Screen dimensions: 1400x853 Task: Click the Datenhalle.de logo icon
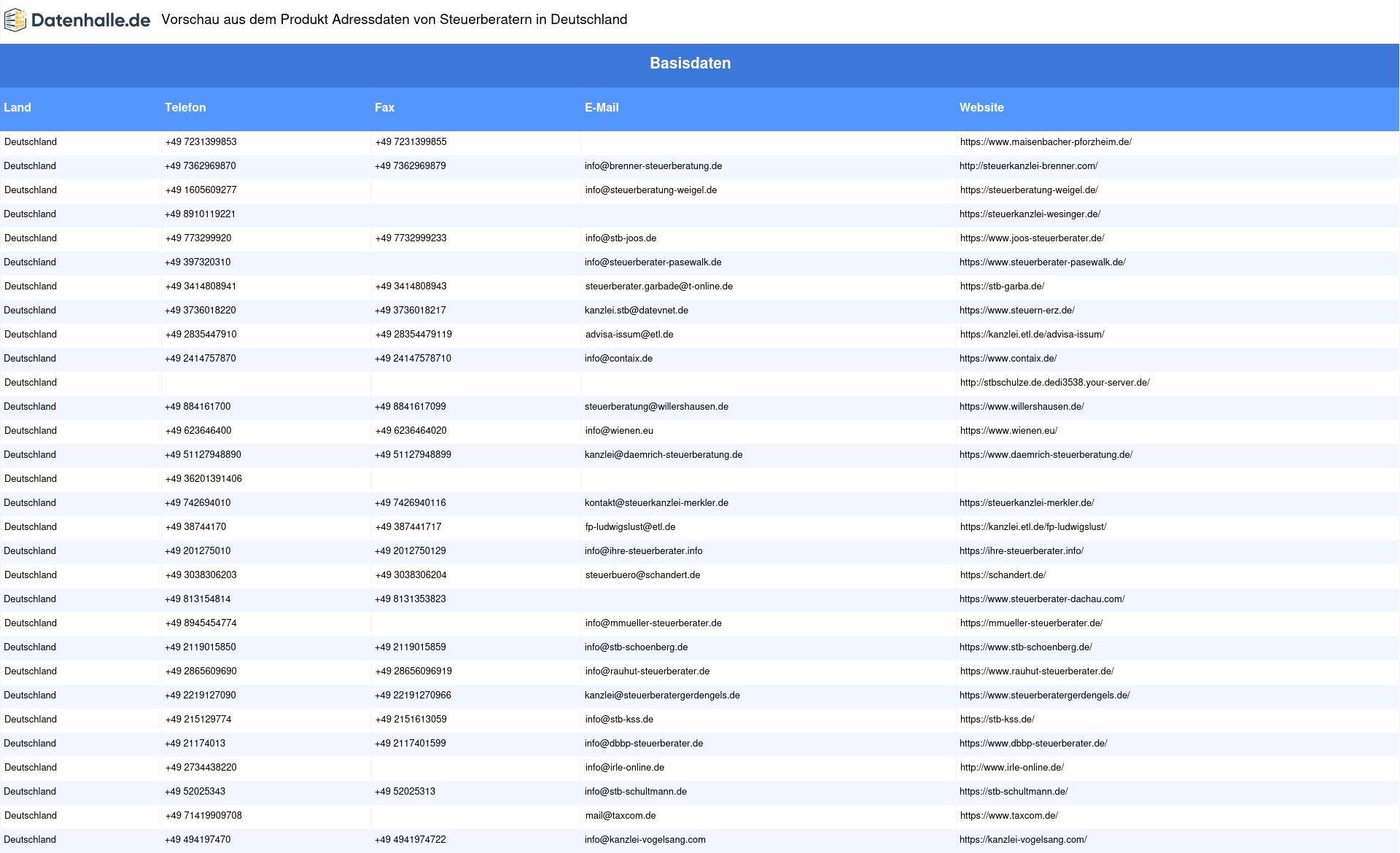tap(15, 20)
